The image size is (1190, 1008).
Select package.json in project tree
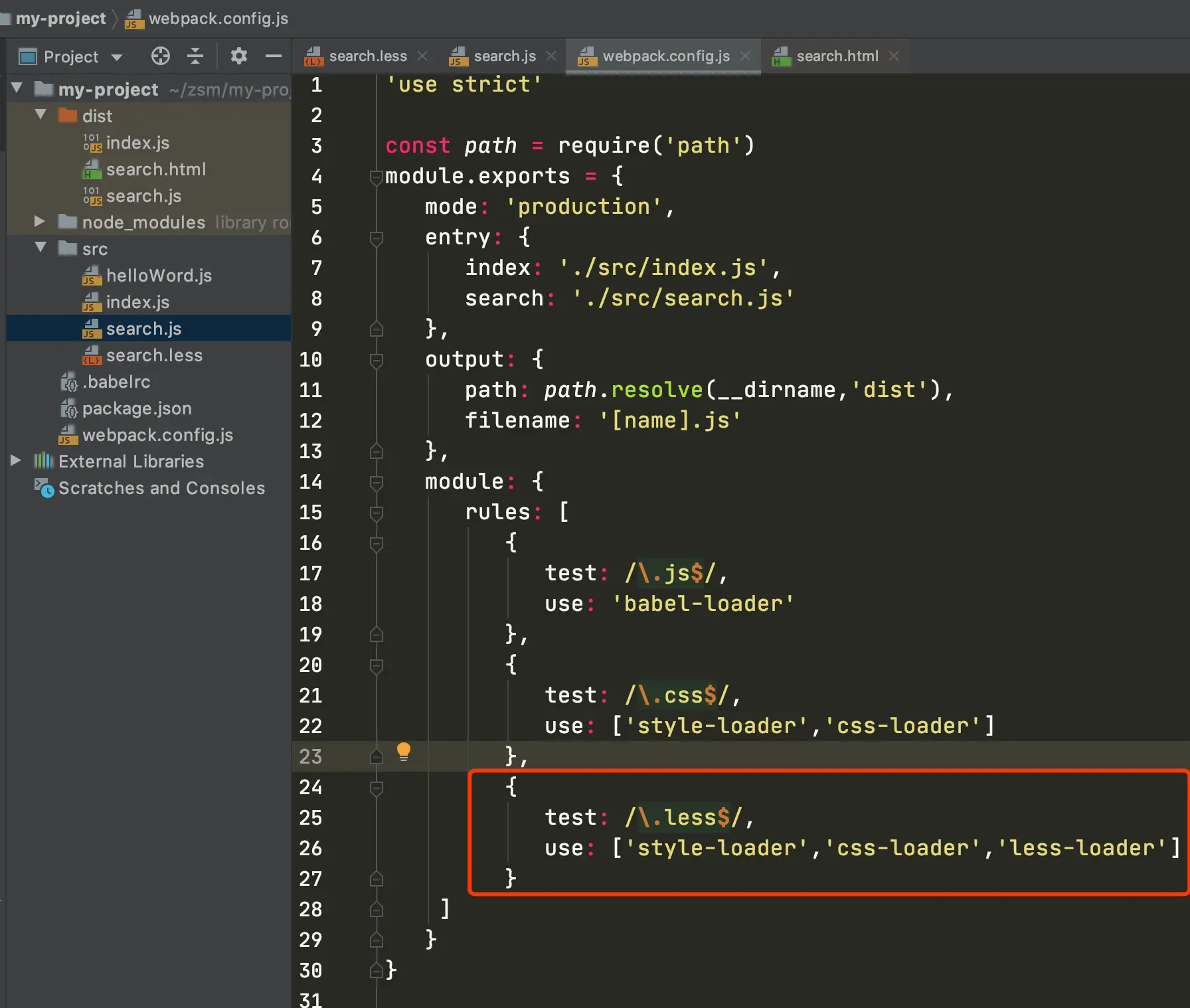pos(136,408)
